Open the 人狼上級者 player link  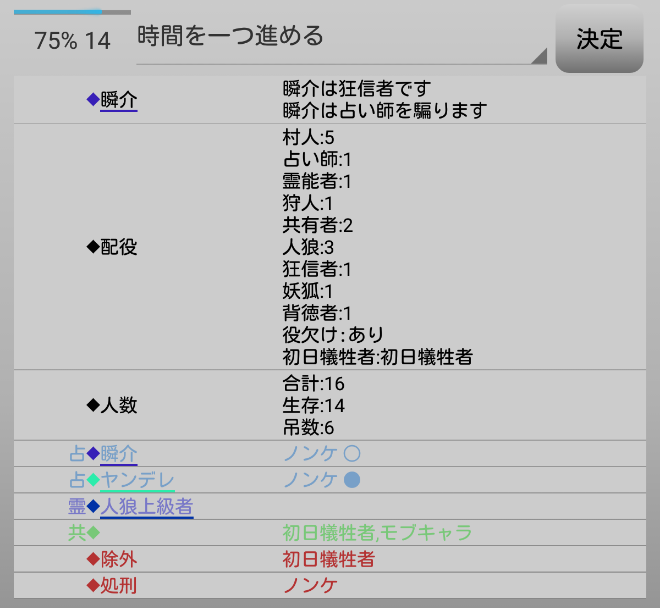[x=147, y=507]
